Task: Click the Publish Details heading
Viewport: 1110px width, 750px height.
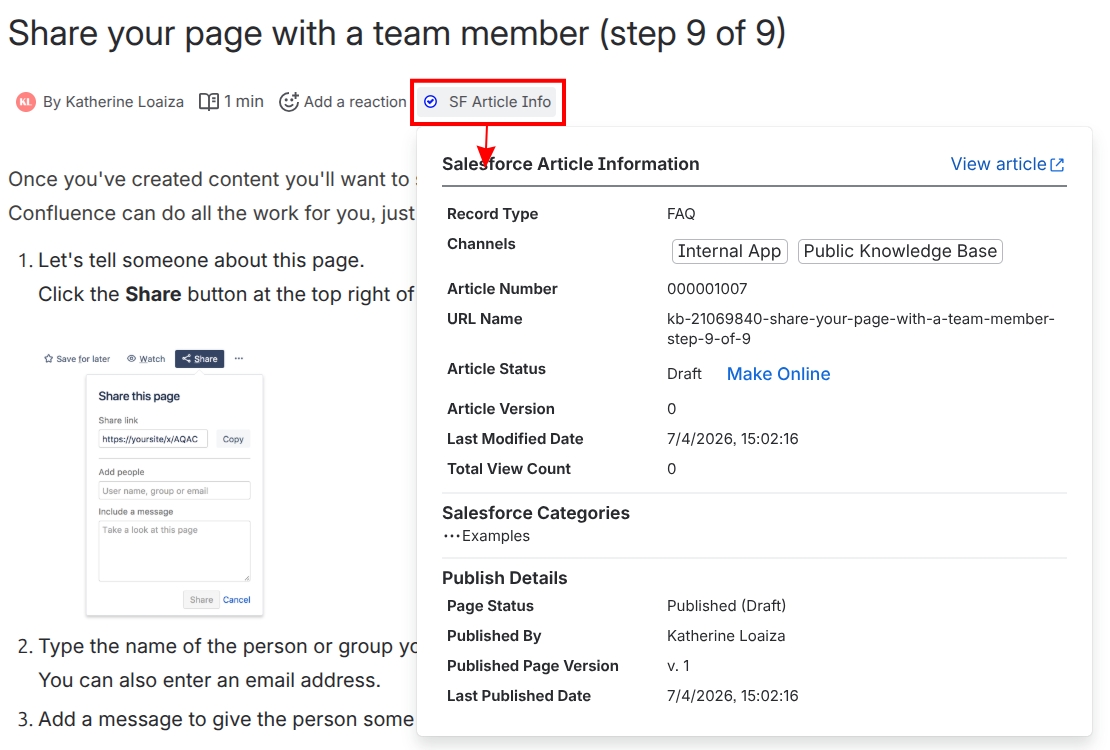Action: [505, 578]
